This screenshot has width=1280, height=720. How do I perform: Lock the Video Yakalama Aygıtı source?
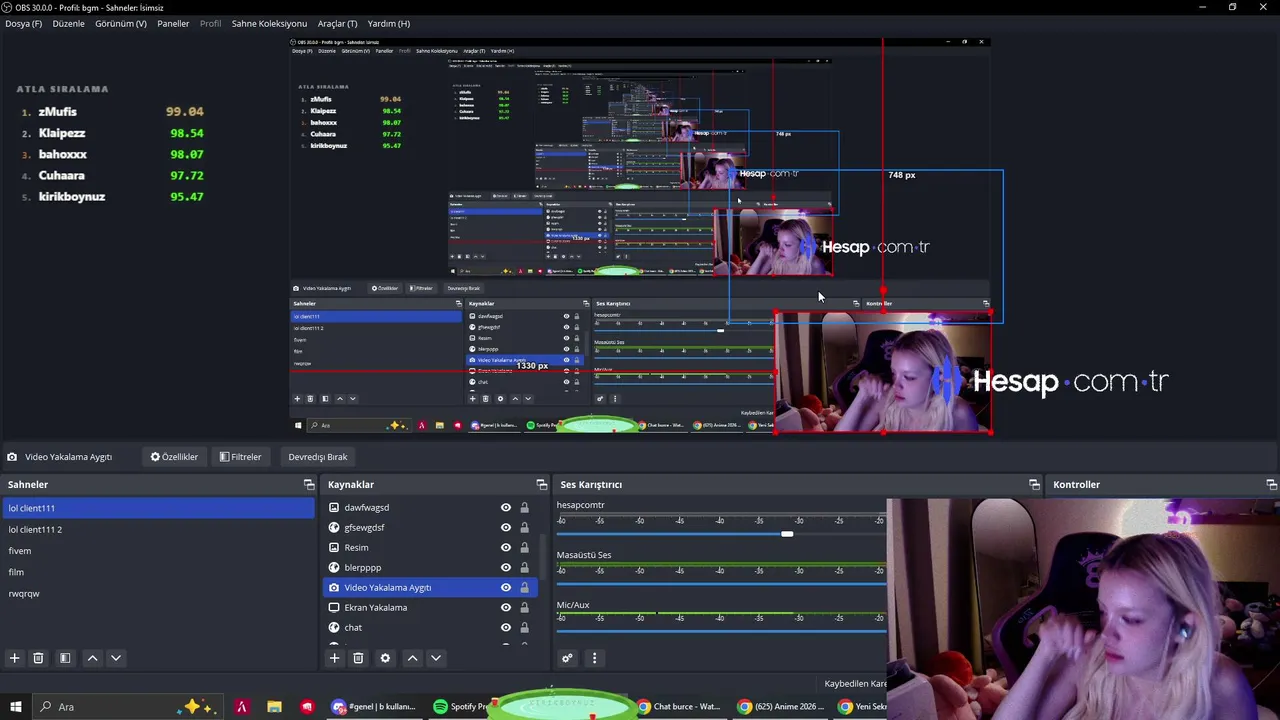(x=524, y=587)
